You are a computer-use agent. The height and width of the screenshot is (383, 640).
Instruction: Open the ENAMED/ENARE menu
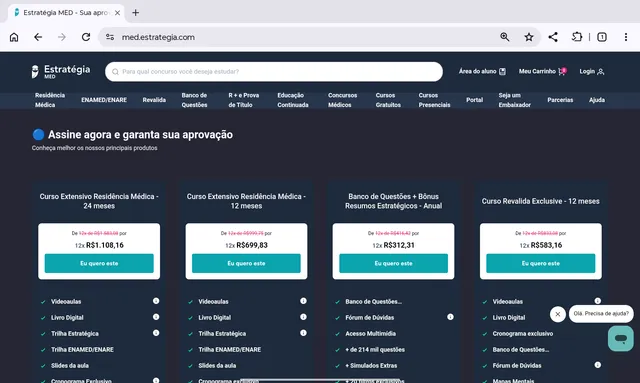tap(104, 100)
